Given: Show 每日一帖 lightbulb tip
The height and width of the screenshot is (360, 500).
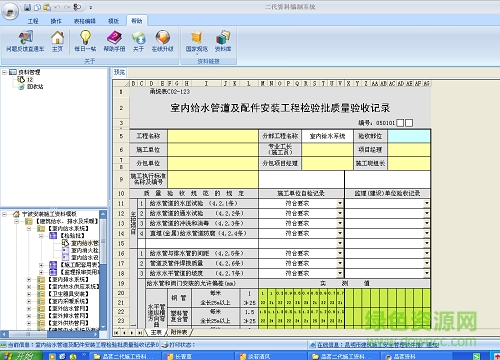Looking at the screenshot, I should click(x=85, y=41).
